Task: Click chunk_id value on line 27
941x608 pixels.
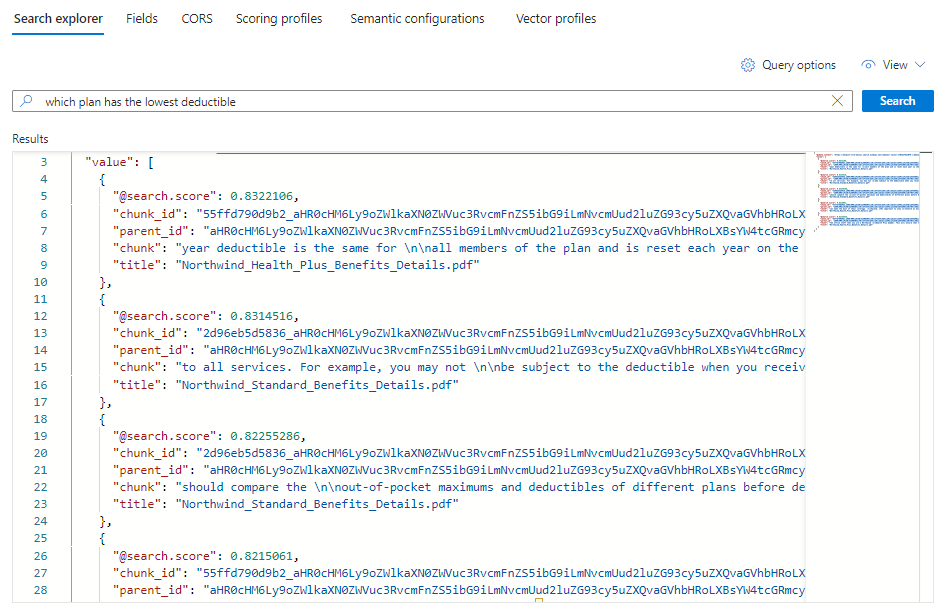Action: coord(501,573)
